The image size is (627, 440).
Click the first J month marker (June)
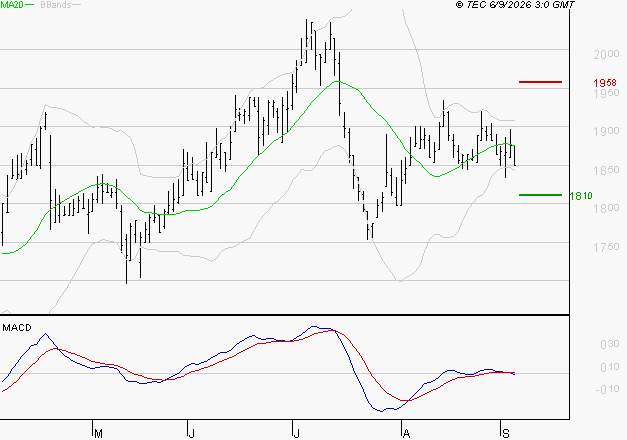192,434
